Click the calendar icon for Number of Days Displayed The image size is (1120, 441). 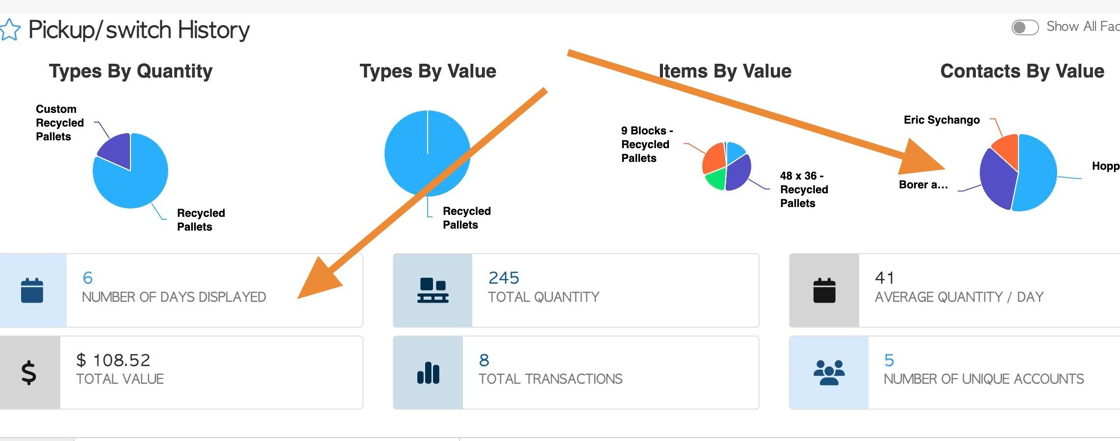[x=32, y=290]
